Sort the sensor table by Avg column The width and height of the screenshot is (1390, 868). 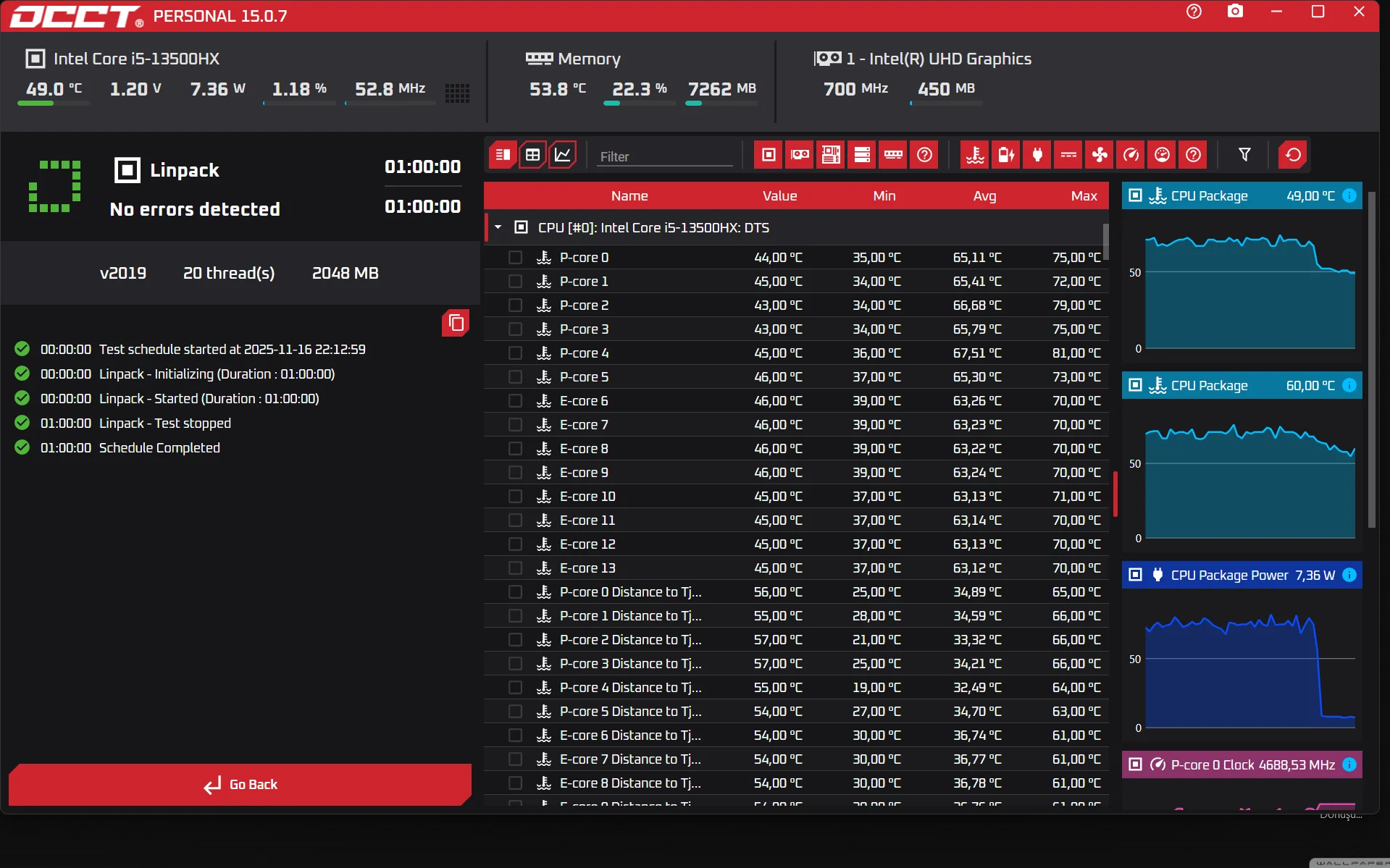pyautogui.click(x=984, y=195)
